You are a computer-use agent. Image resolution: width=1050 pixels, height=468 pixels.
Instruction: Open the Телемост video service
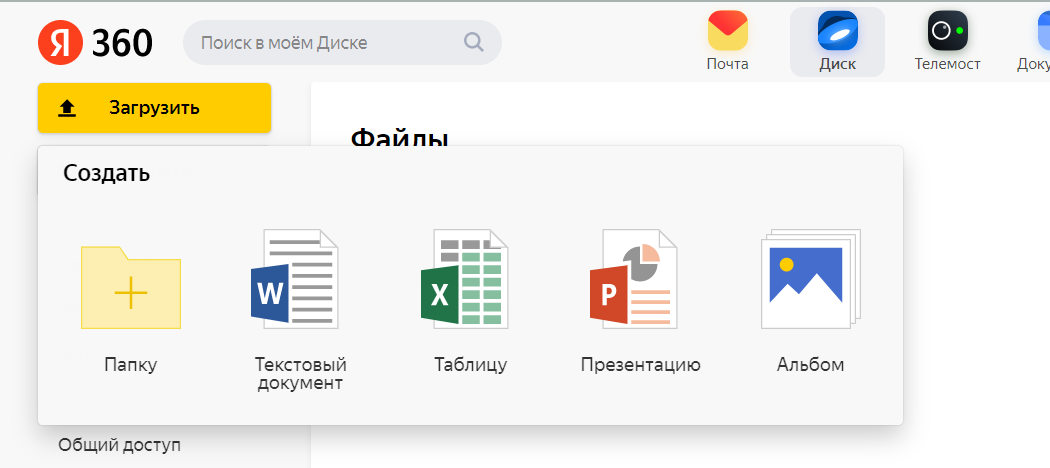pos(948,42)
